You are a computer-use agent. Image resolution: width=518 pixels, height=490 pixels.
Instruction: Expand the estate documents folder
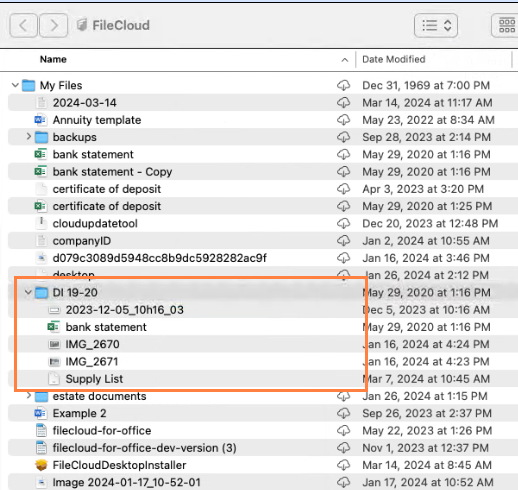28,396
